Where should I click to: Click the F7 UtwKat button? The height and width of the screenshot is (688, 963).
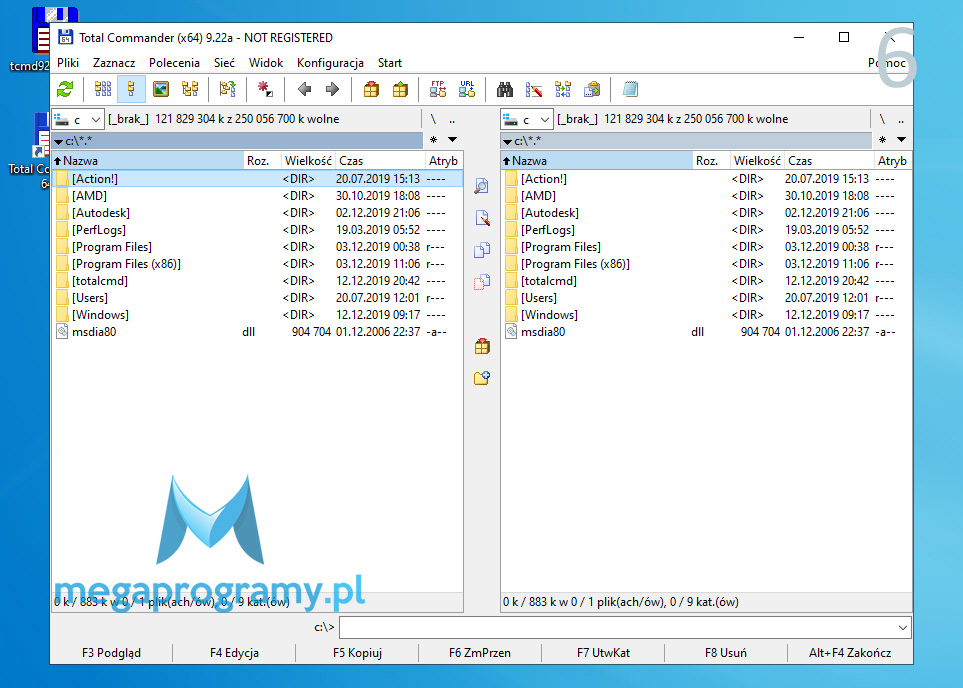click(603, 653)
